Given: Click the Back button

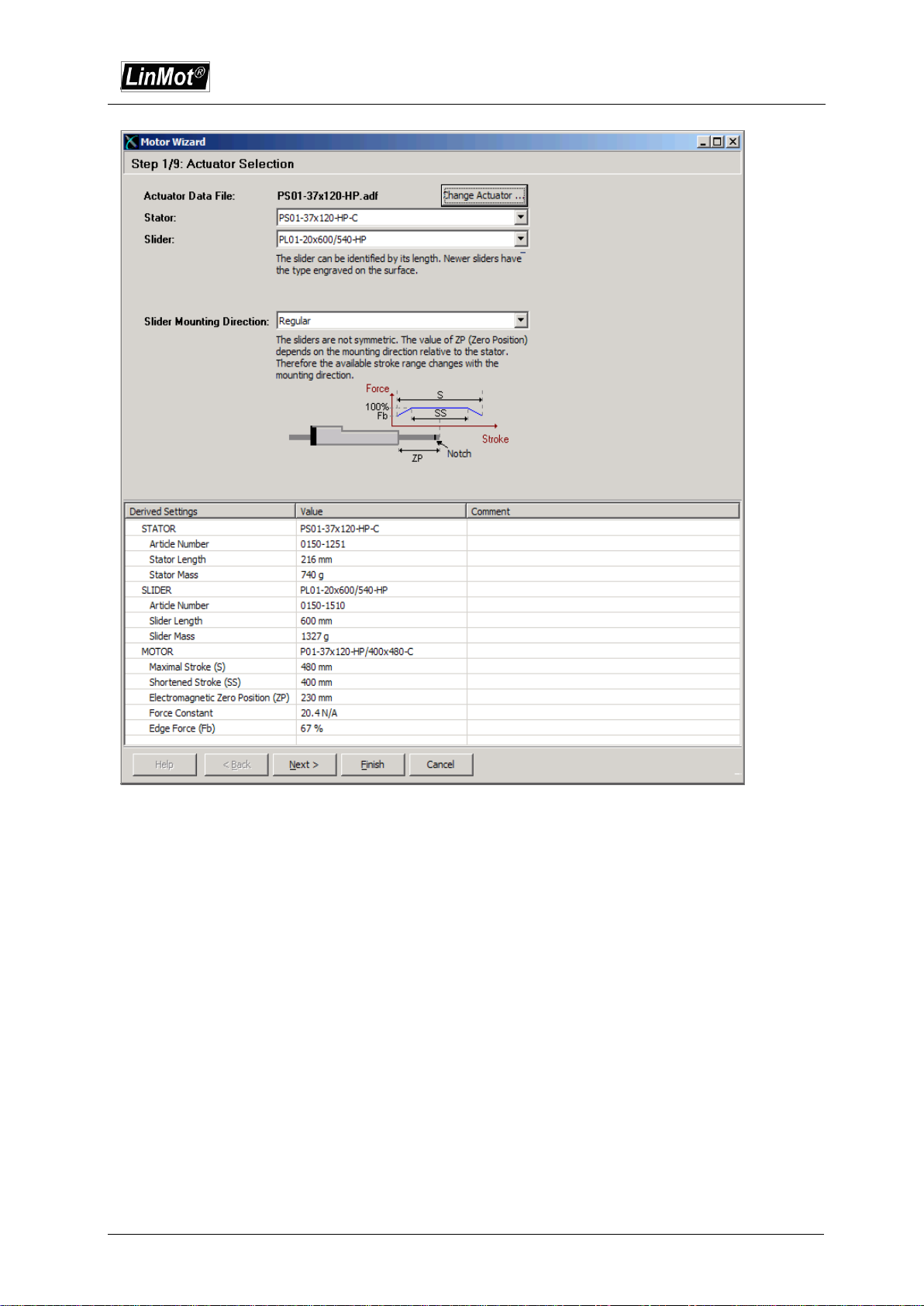Looking at the screenshot, I should 236,764.
